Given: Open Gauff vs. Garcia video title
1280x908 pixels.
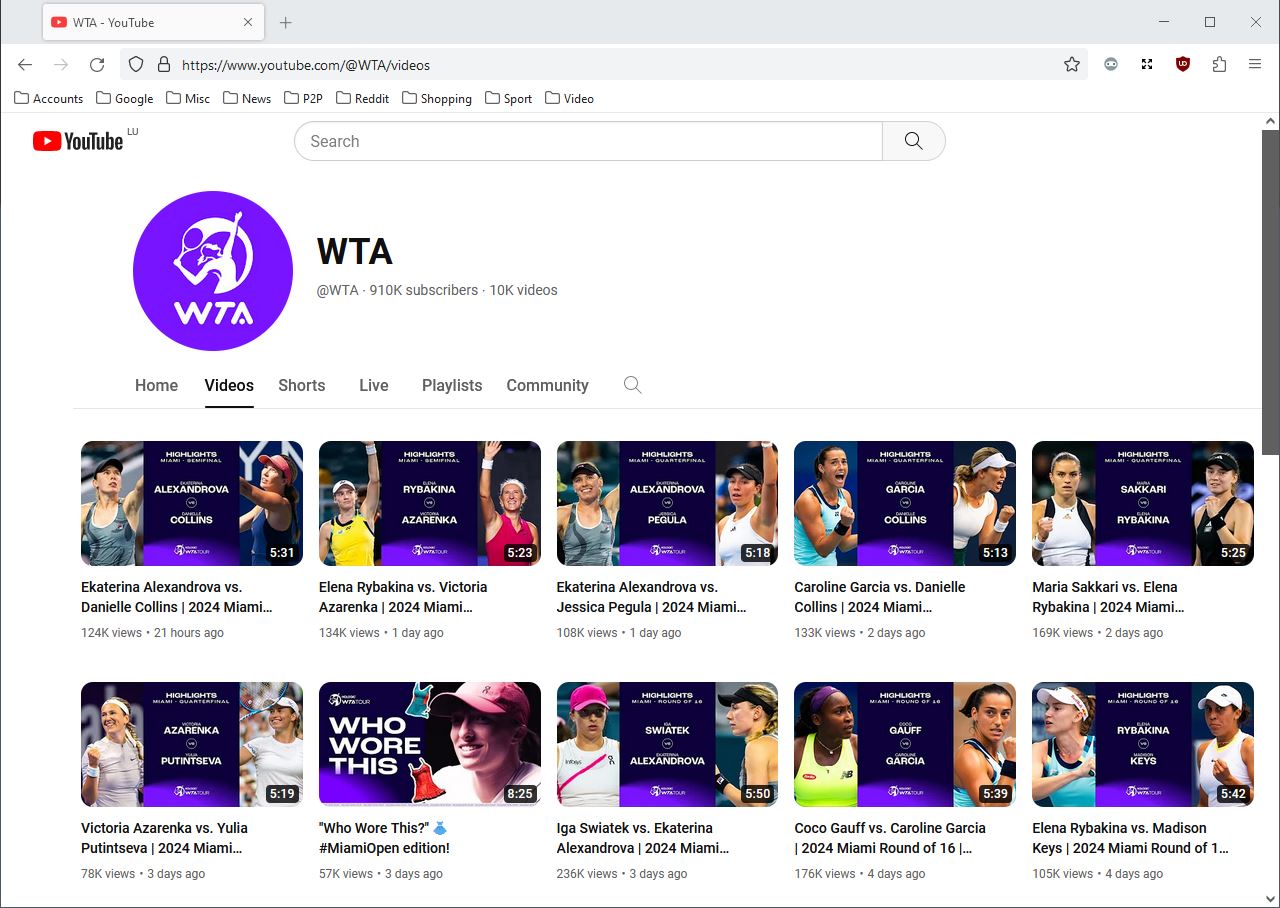Looking at the screenshot, I should click(x=890, y=838).
